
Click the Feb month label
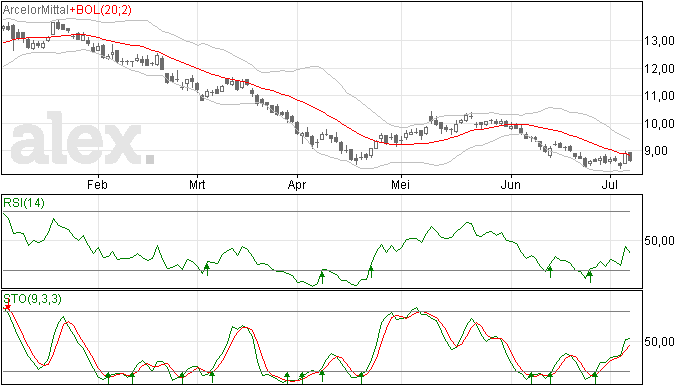click(x=97, y=184)
